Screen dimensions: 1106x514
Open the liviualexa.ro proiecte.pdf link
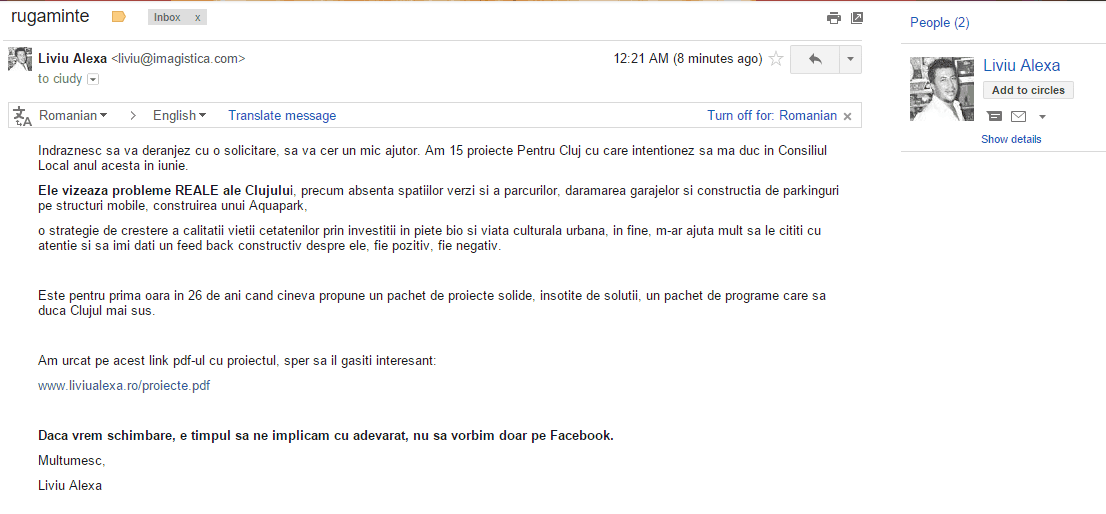124,385
